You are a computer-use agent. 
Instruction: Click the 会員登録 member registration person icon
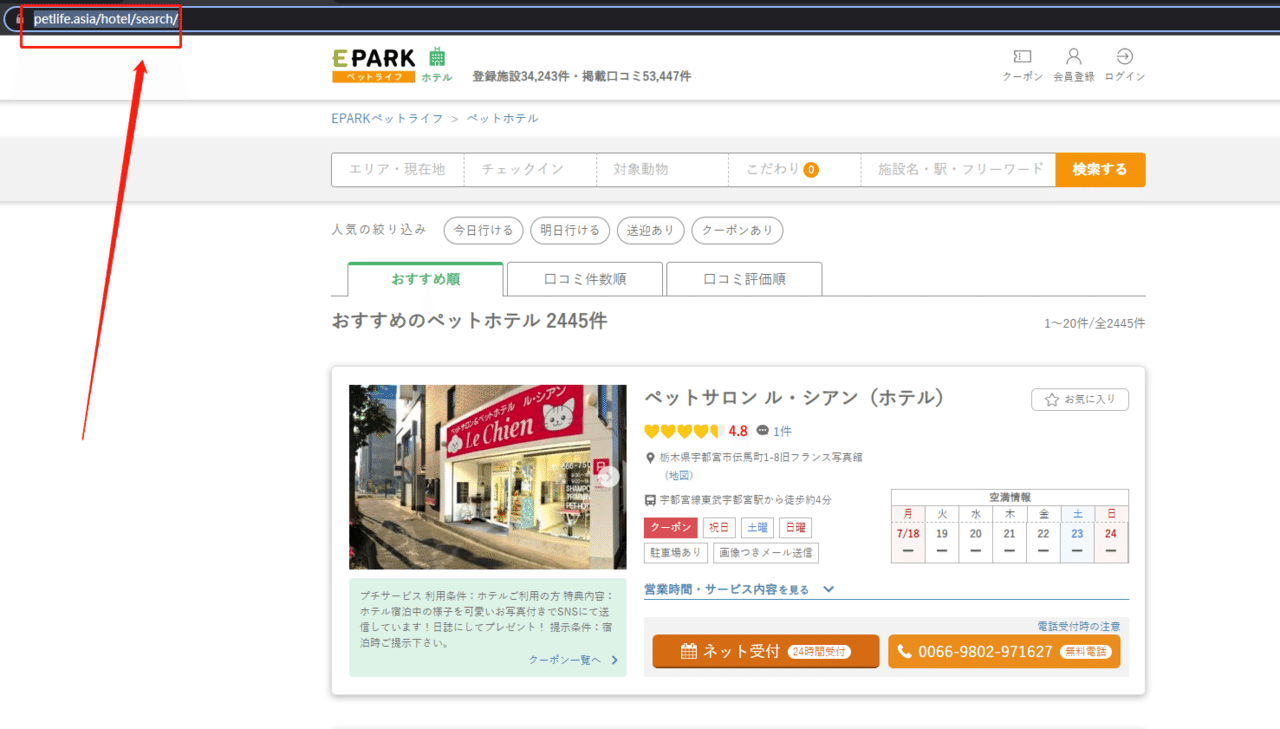click(1073, 57)
